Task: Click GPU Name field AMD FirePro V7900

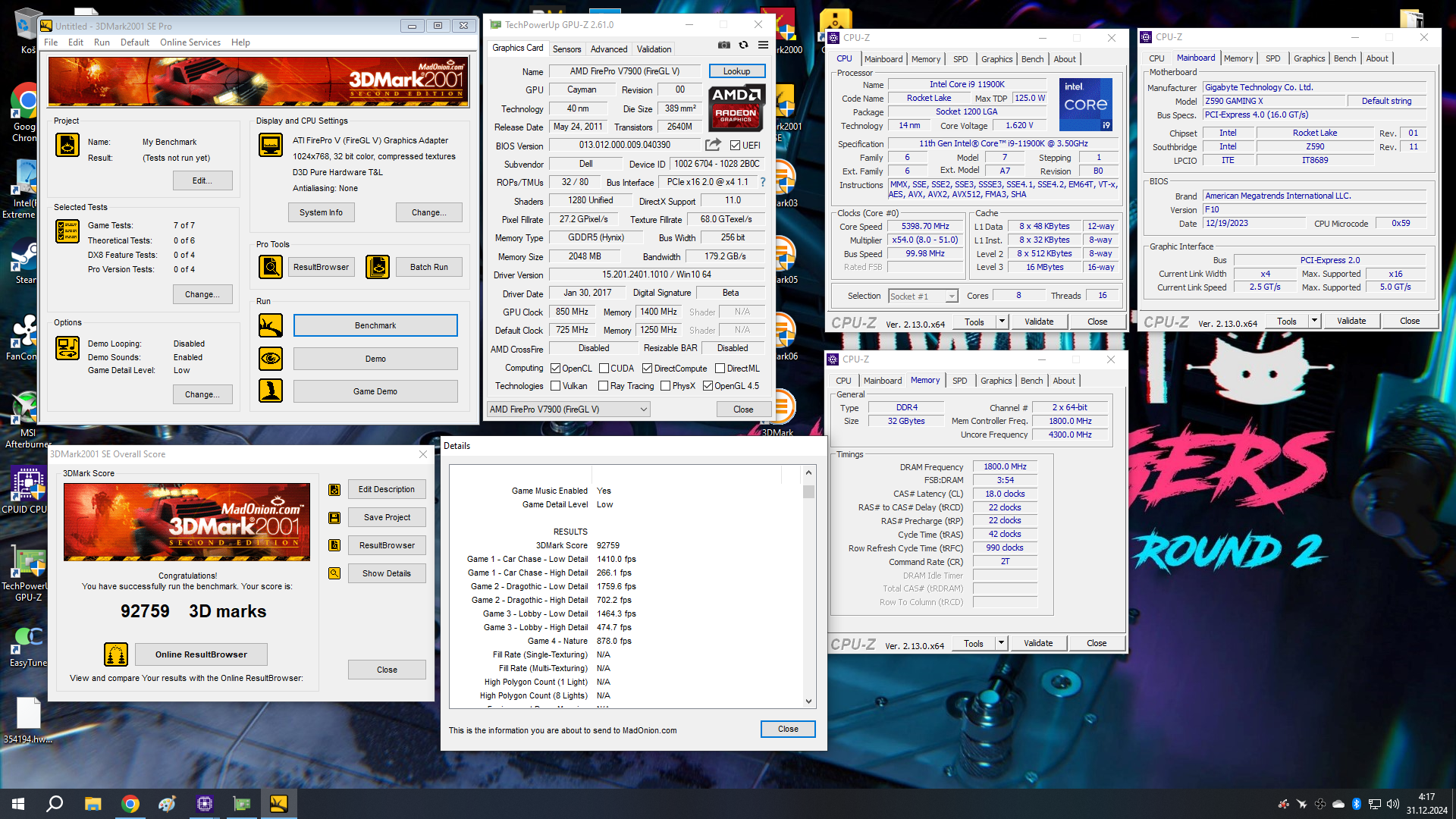Action: [625, 71]
